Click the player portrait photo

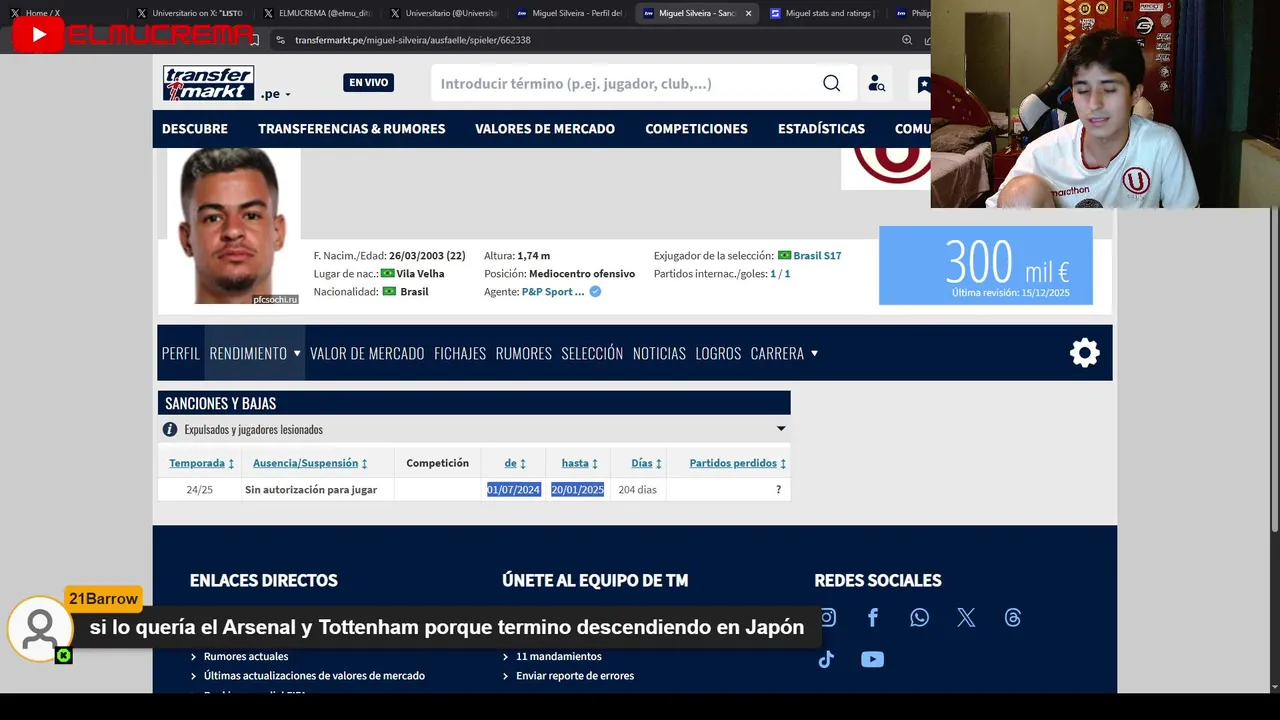pos(233,226)
